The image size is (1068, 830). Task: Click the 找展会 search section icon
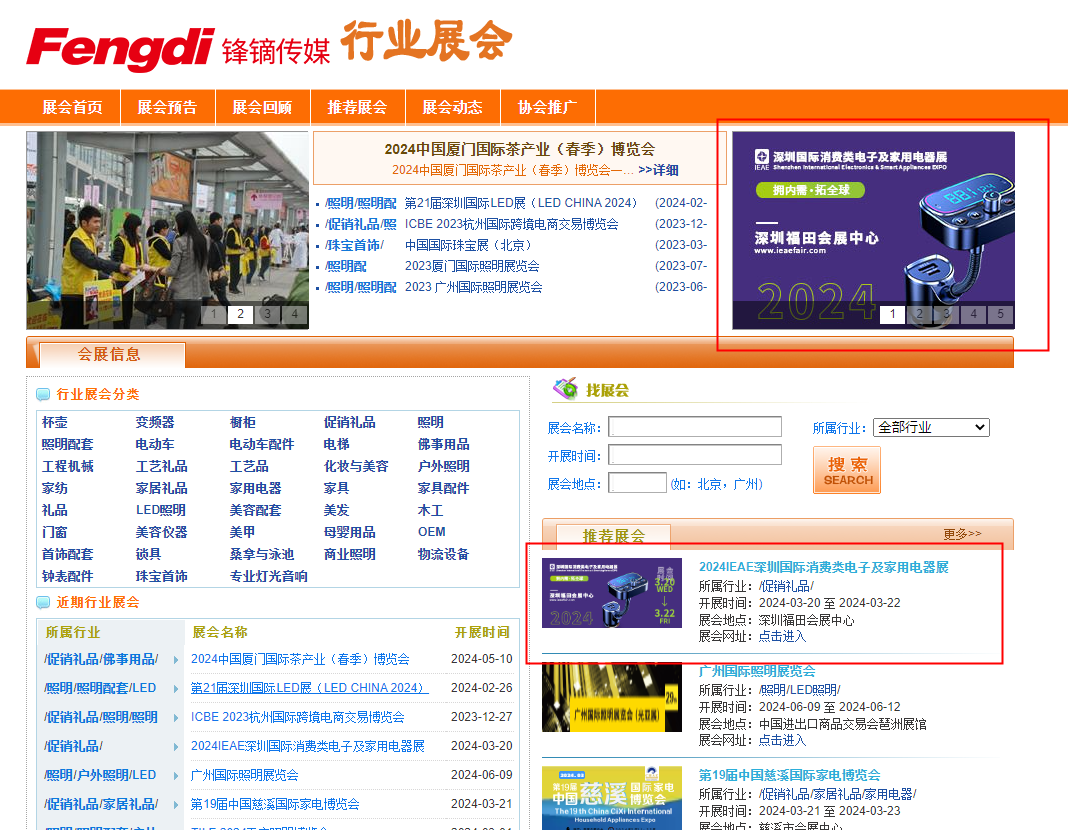565,389
